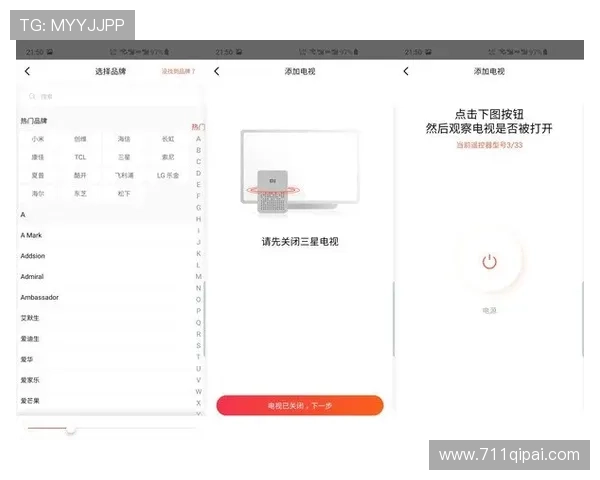Select hot brand 小米

(38, 139)
